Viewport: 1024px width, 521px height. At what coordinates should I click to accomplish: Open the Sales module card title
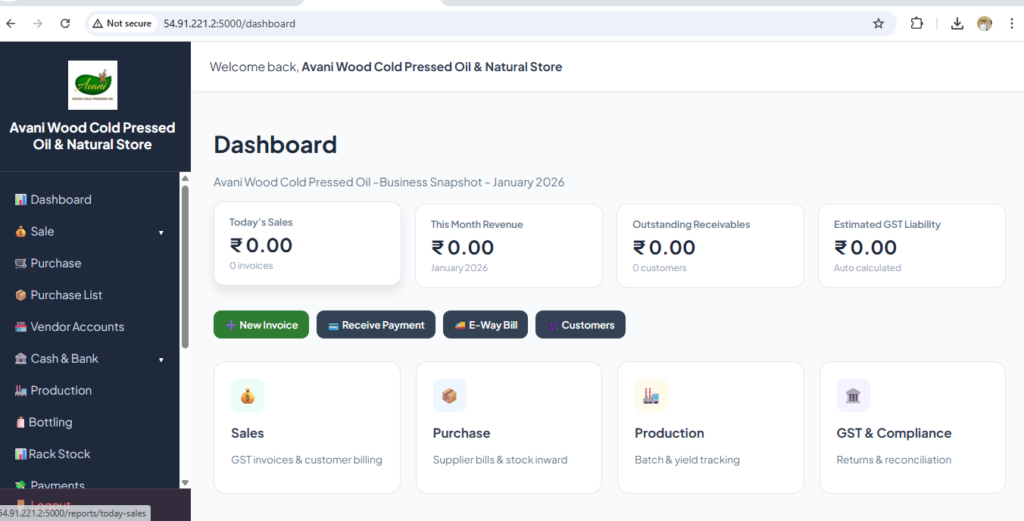point(248,433)
